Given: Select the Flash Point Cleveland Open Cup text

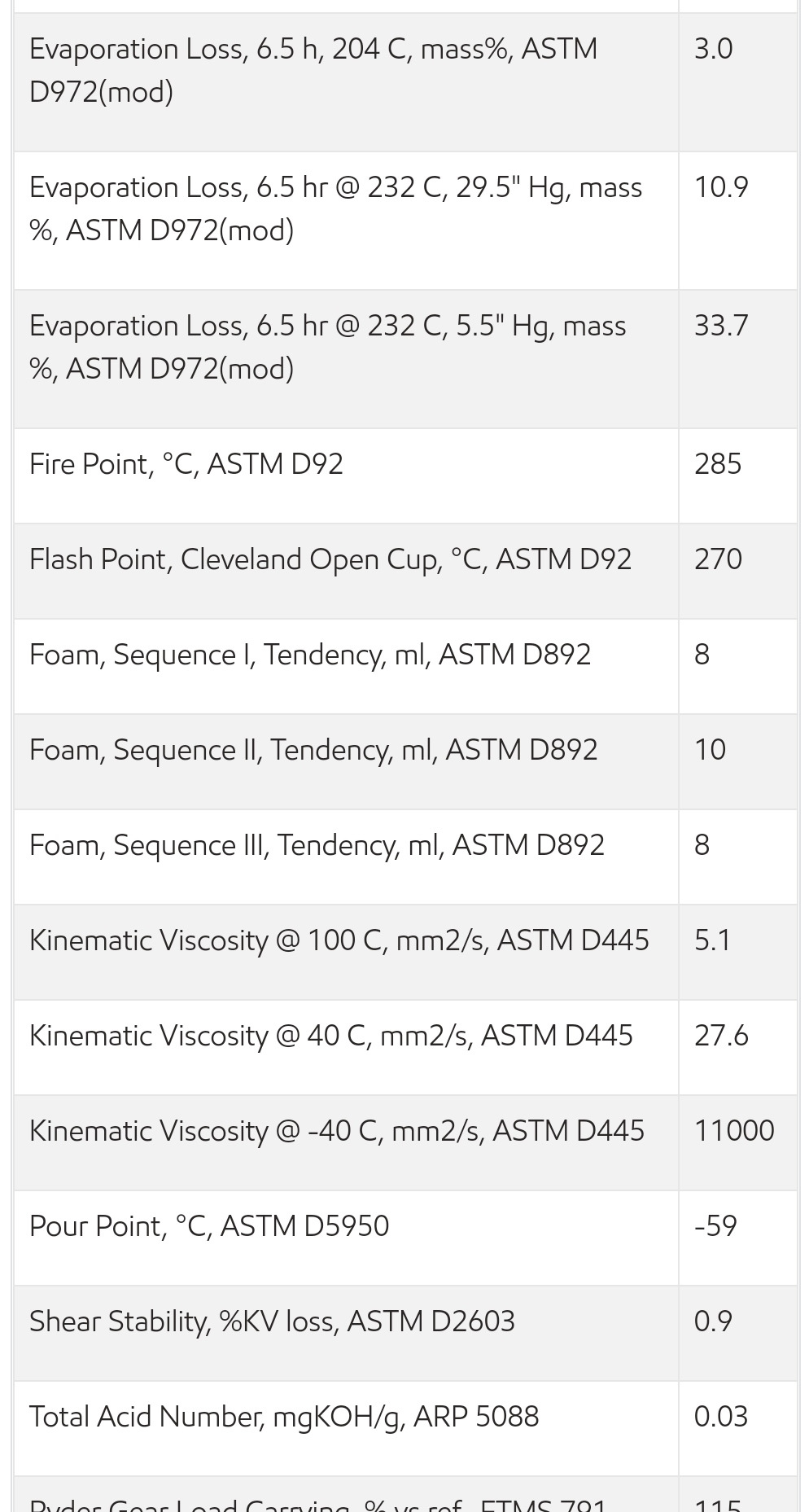Looking at the screenshot, I should [330, 559].
